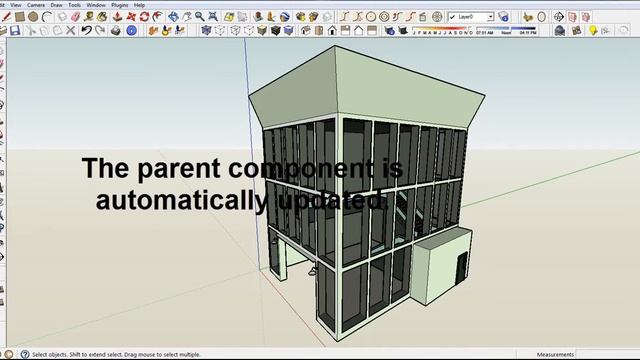Select the Pan hand tool

pos(187,17)
